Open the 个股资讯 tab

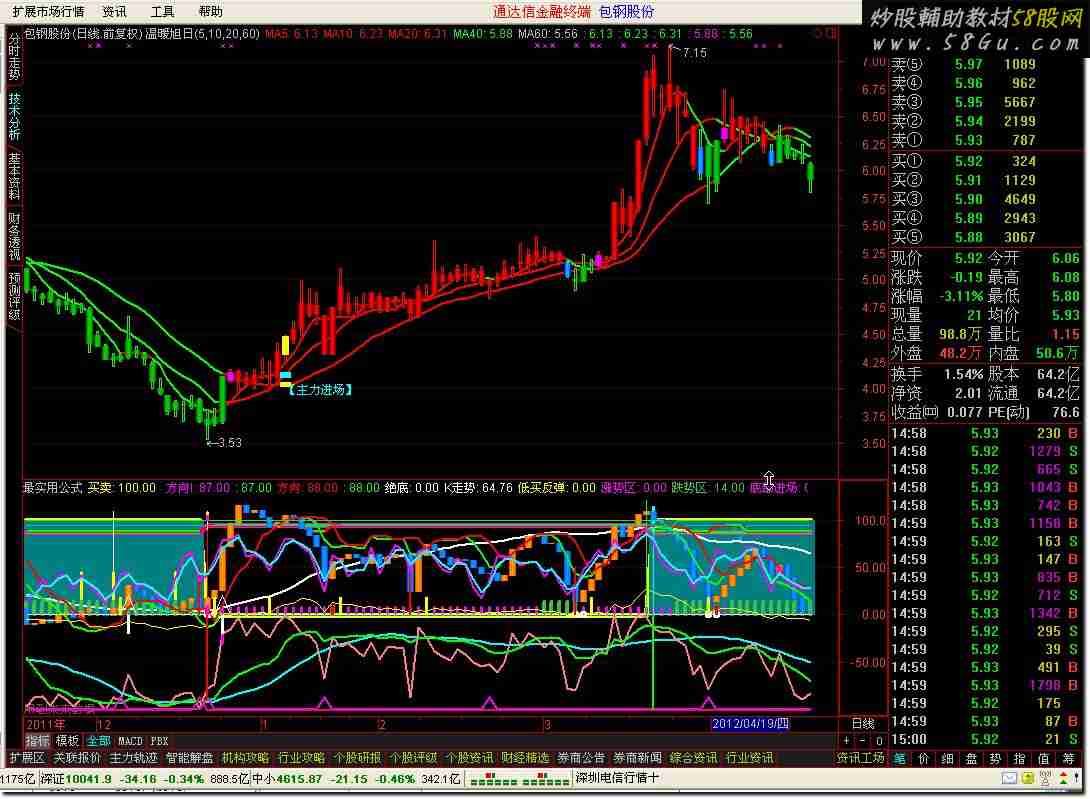coord(469,758)
